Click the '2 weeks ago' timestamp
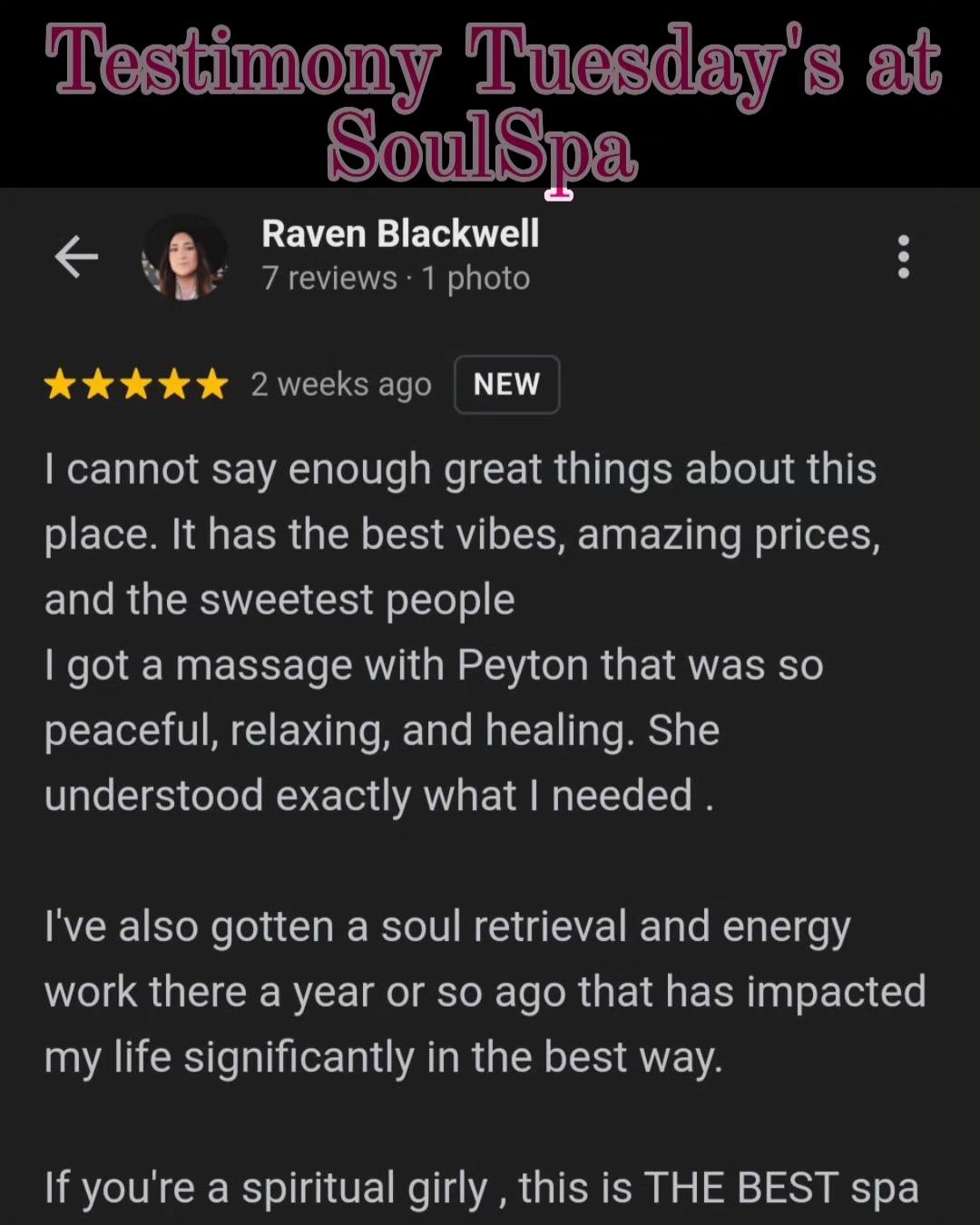This screenshot has width=980, height=1225. [341, 385]
